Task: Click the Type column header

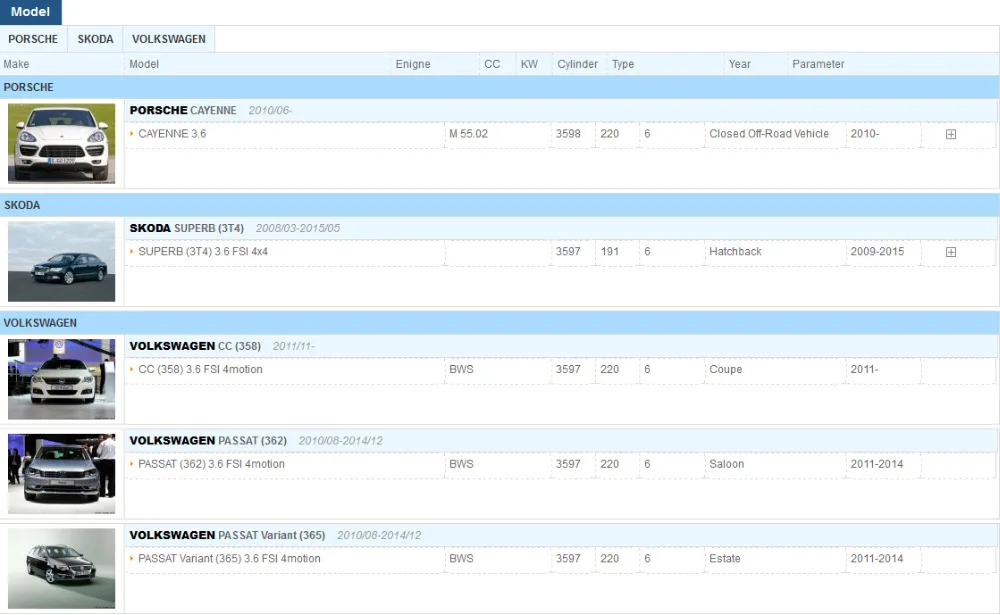Action: 623,64
